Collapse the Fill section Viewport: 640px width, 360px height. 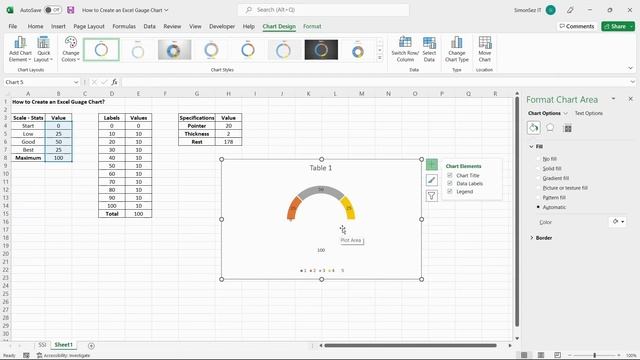pos(531,146)
